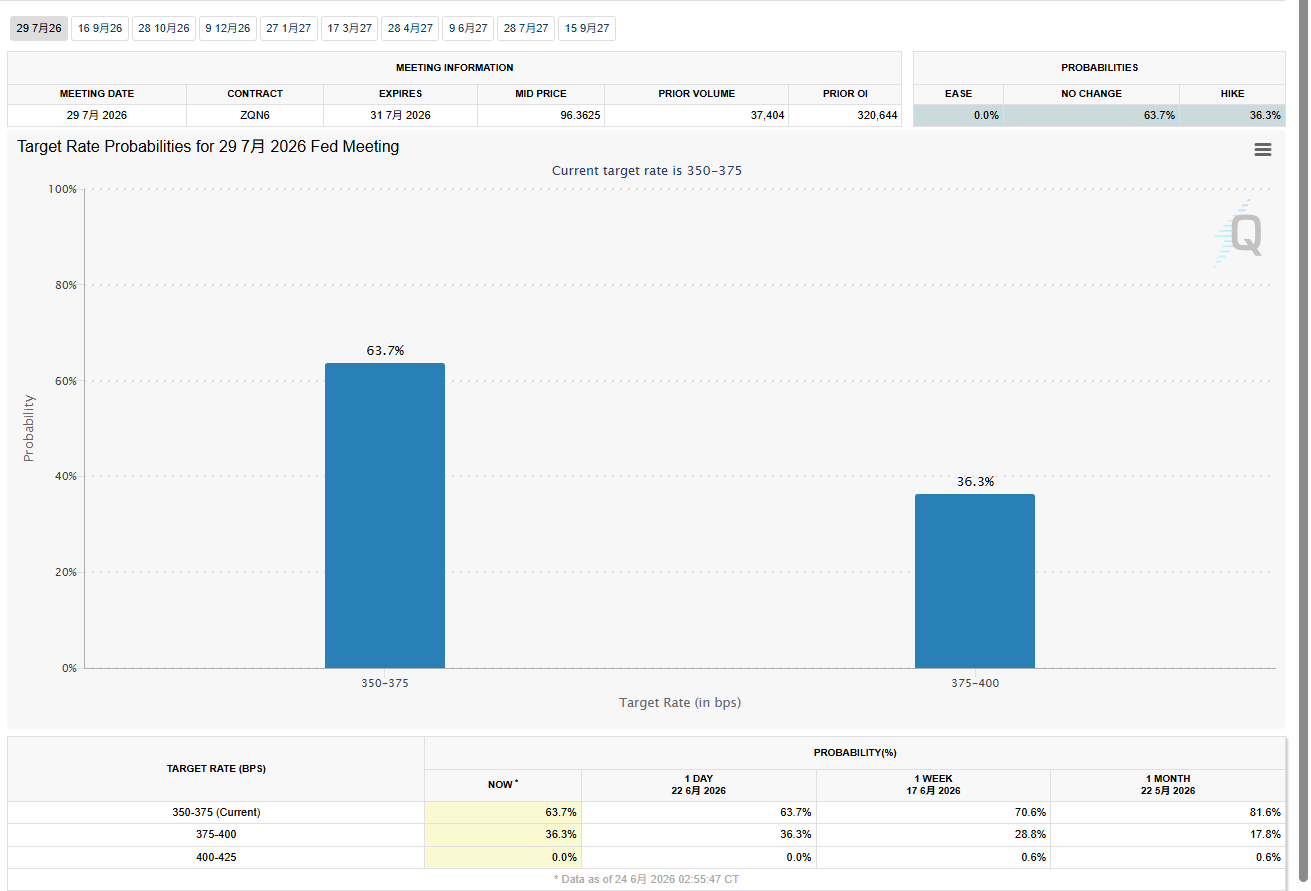The image size is (1311, 891).
Task: Select the 28 4月27 meeting tab
Action: (410, 28)
